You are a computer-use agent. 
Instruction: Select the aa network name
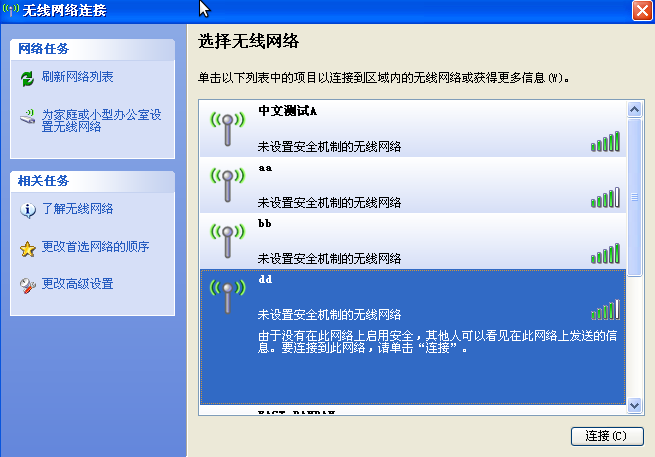click(265, 168)
